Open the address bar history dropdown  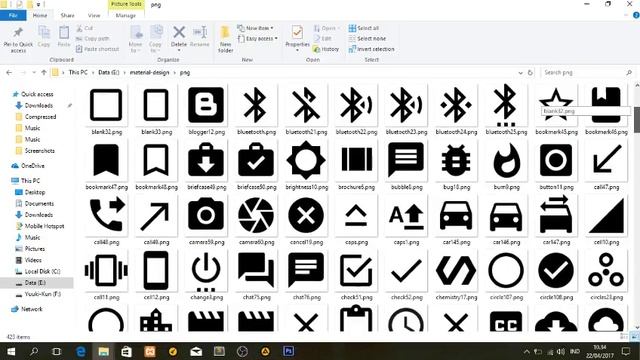(520, 73)
